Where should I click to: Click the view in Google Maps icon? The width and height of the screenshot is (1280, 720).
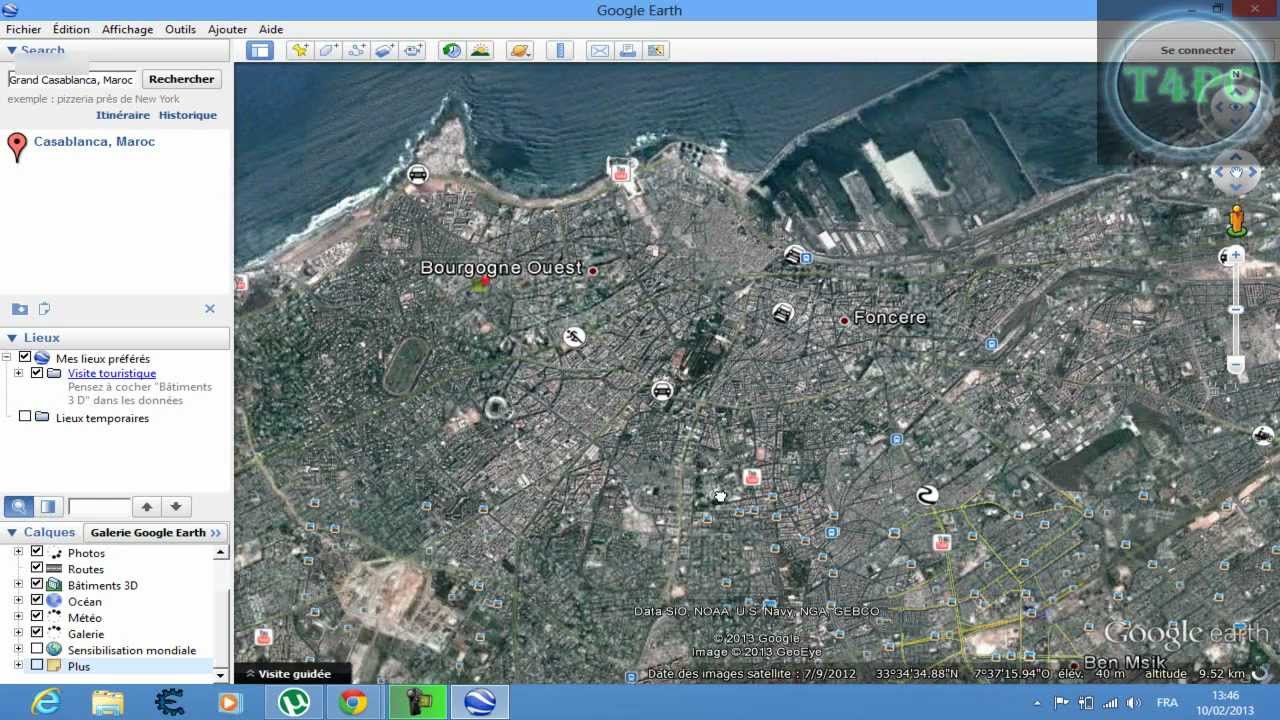[x=656, y=50]
